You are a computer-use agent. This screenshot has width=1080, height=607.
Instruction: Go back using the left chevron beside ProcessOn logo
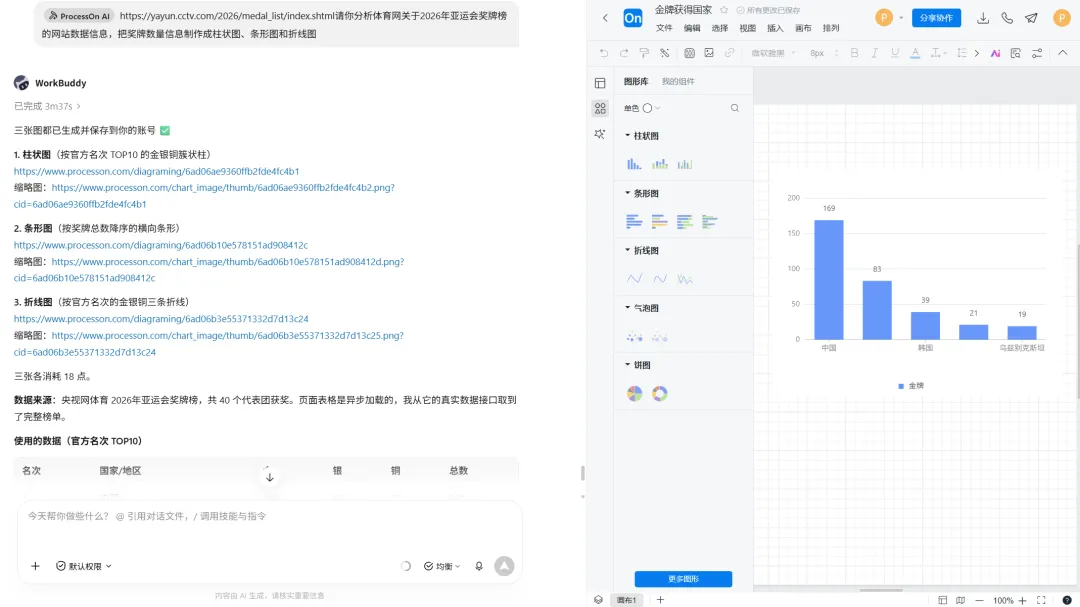[605, 18]
